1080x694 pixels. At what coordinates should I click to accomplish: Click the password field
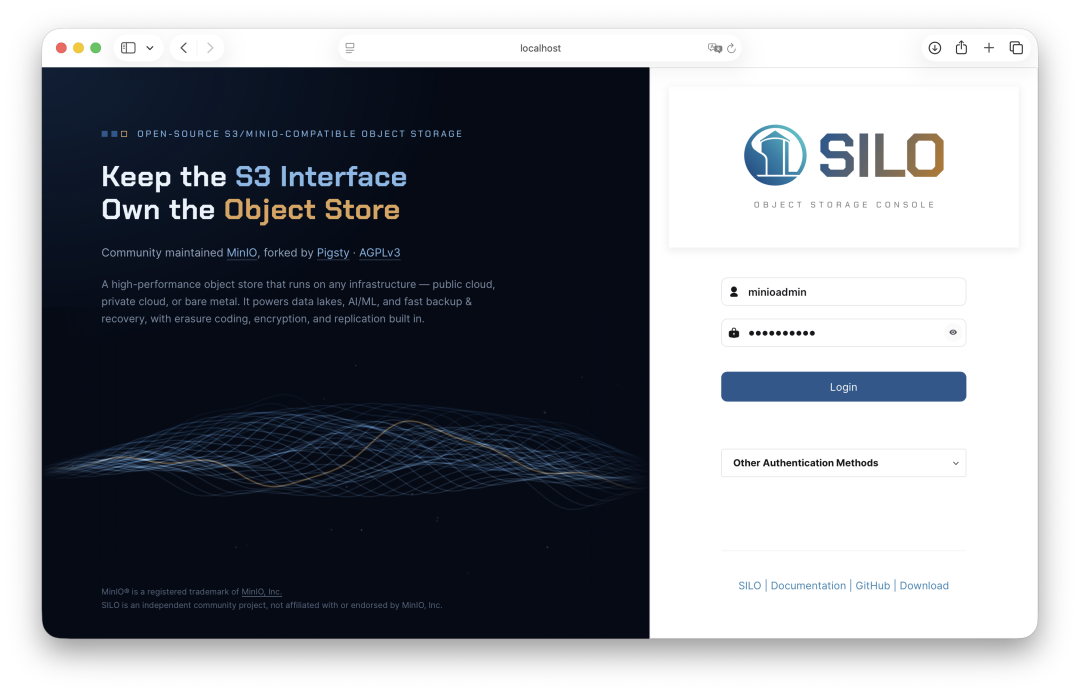[x=844, y=333]
